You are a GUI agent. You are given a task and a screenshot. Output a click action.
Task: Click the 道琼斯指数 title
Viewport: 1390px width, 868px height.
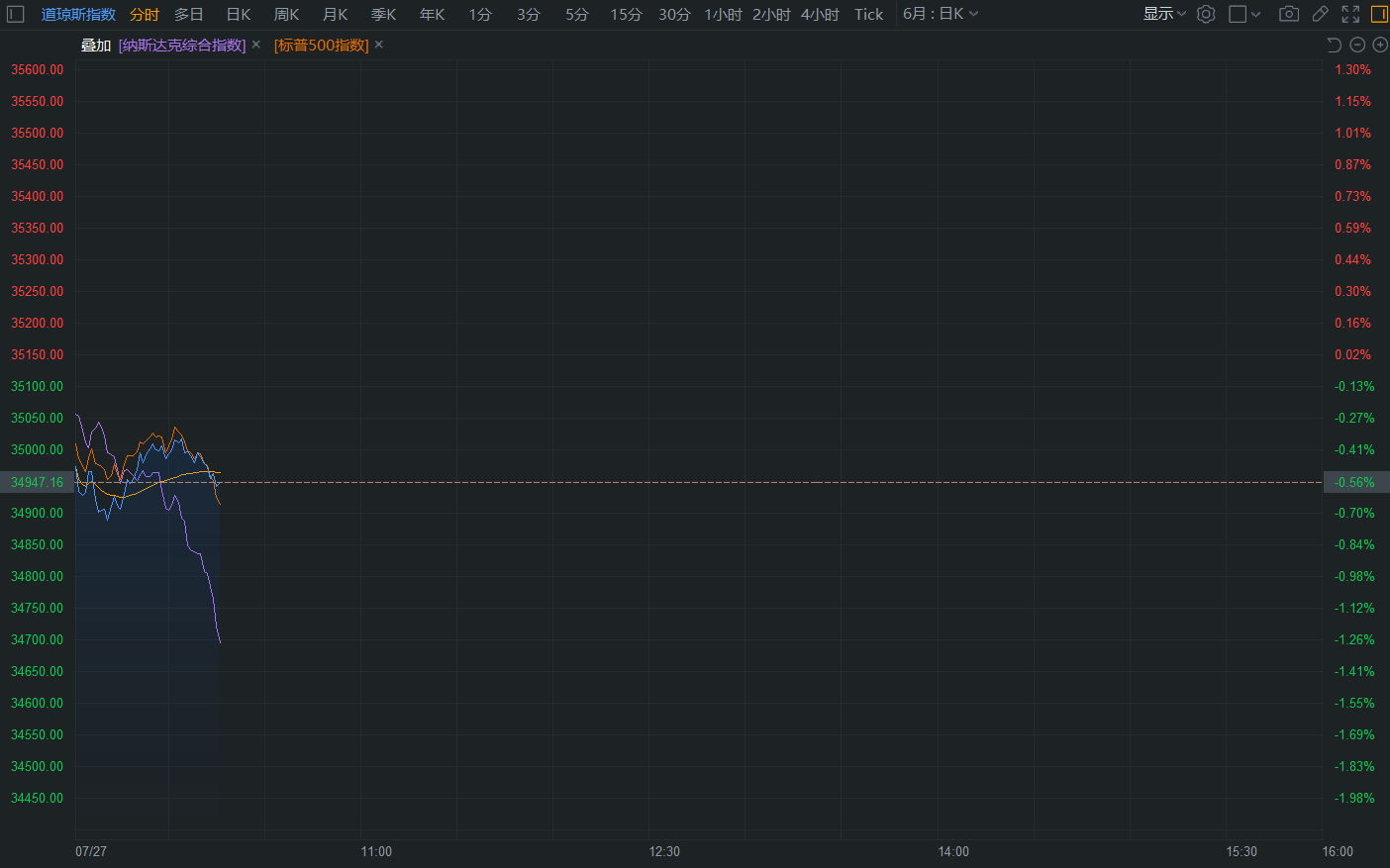(78, 15)
